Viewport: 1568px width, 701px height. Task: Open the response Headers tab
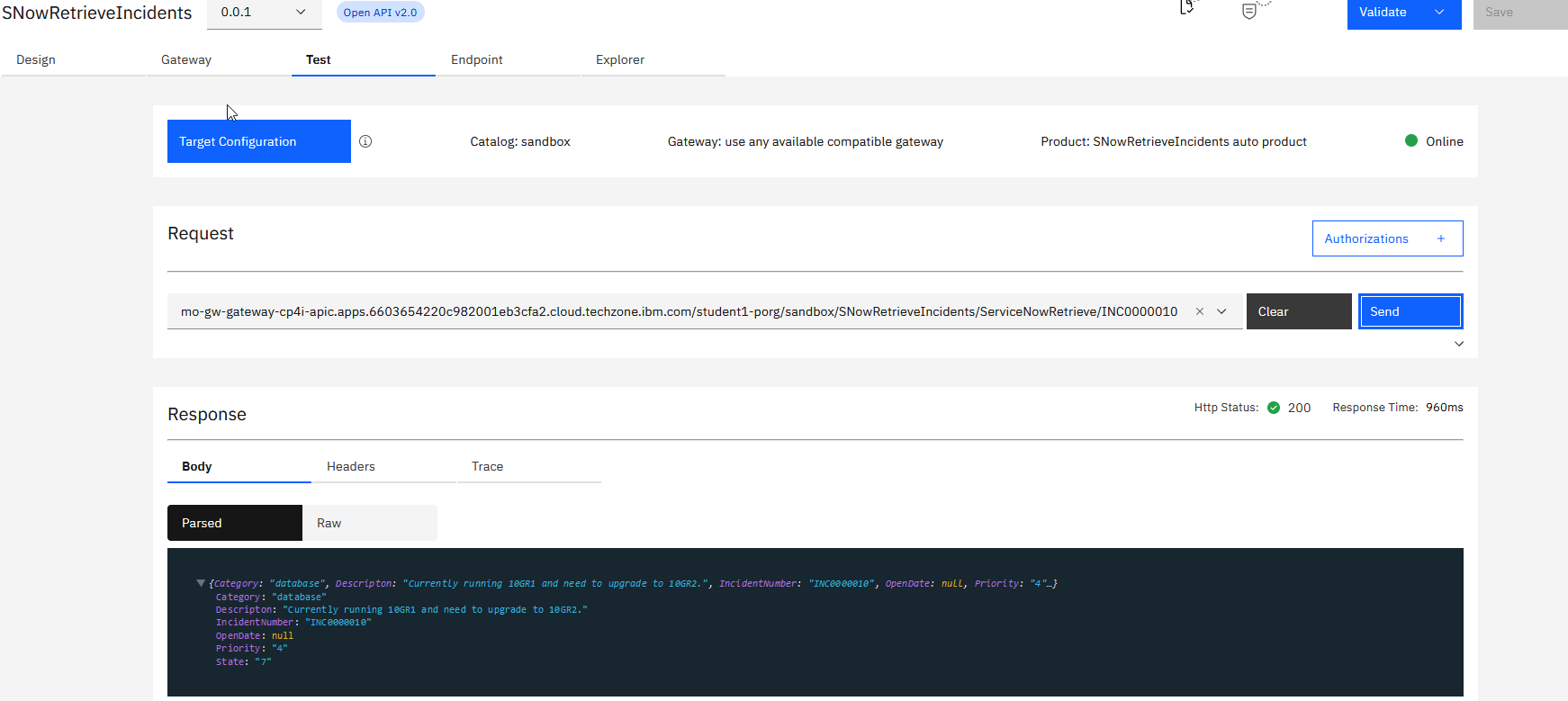[384, 466]
